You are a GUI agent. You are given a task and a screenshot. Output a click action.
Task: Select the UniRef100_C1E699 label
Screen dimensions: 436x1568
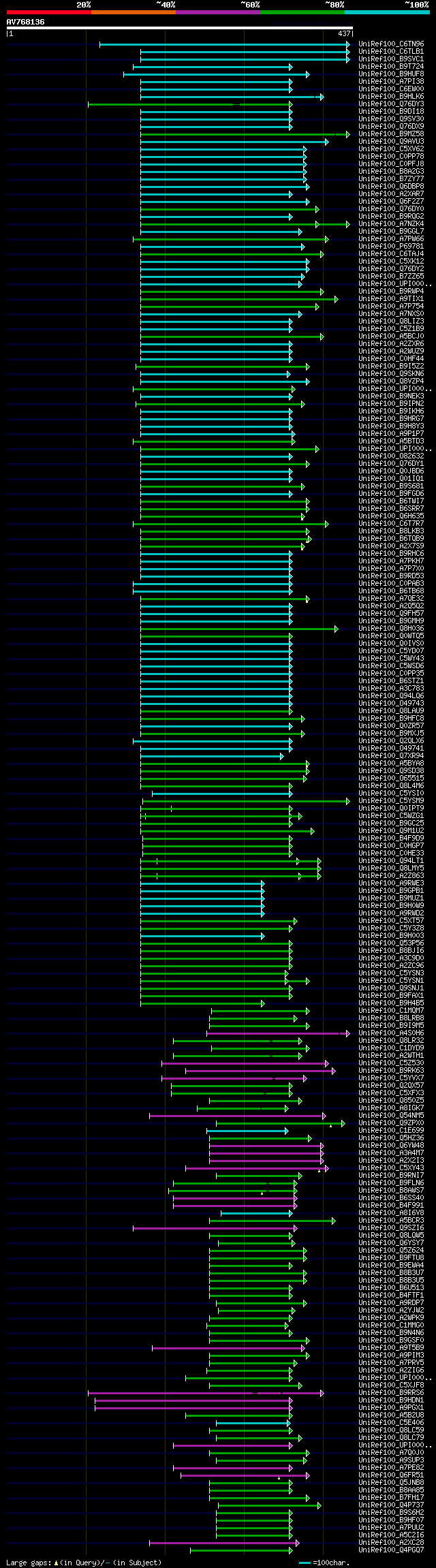[391, 1131]
